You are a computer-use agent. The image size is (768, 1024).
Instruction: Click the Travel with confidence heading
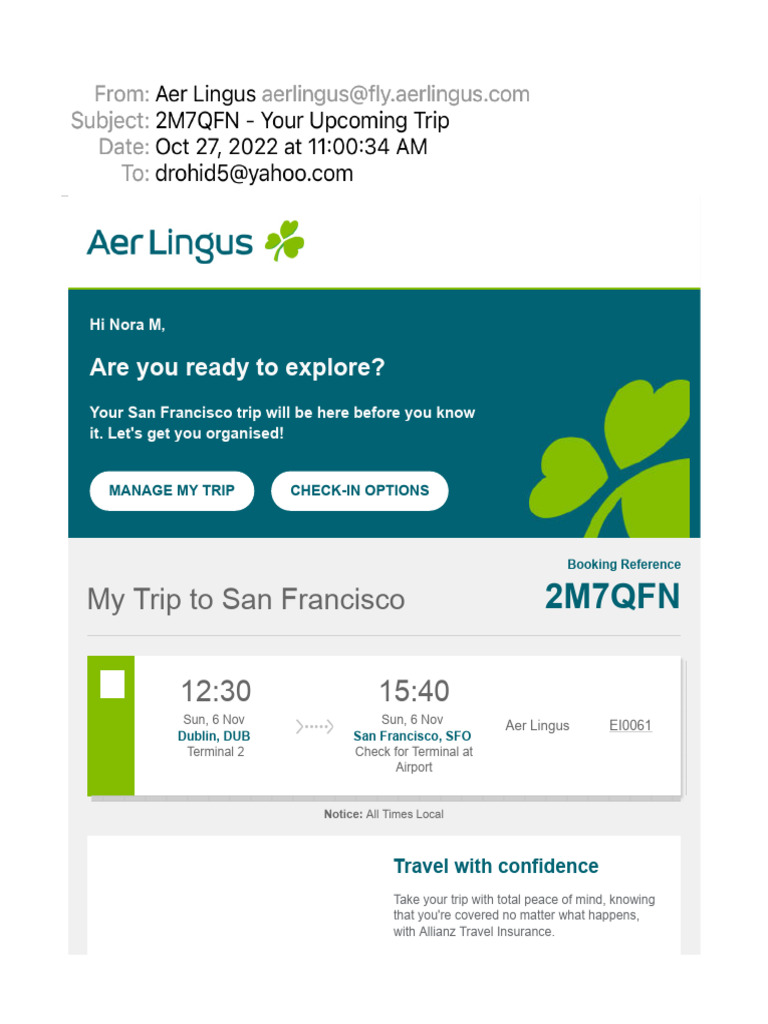(496, 866)
